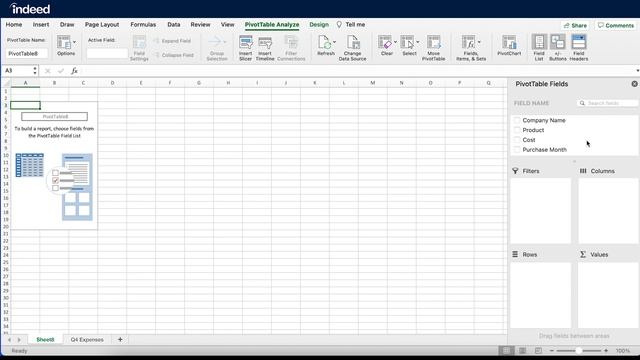
Task: Switch to Page Layout view icon in status bar
Action: pyautogui.click(x=522, y=351)
